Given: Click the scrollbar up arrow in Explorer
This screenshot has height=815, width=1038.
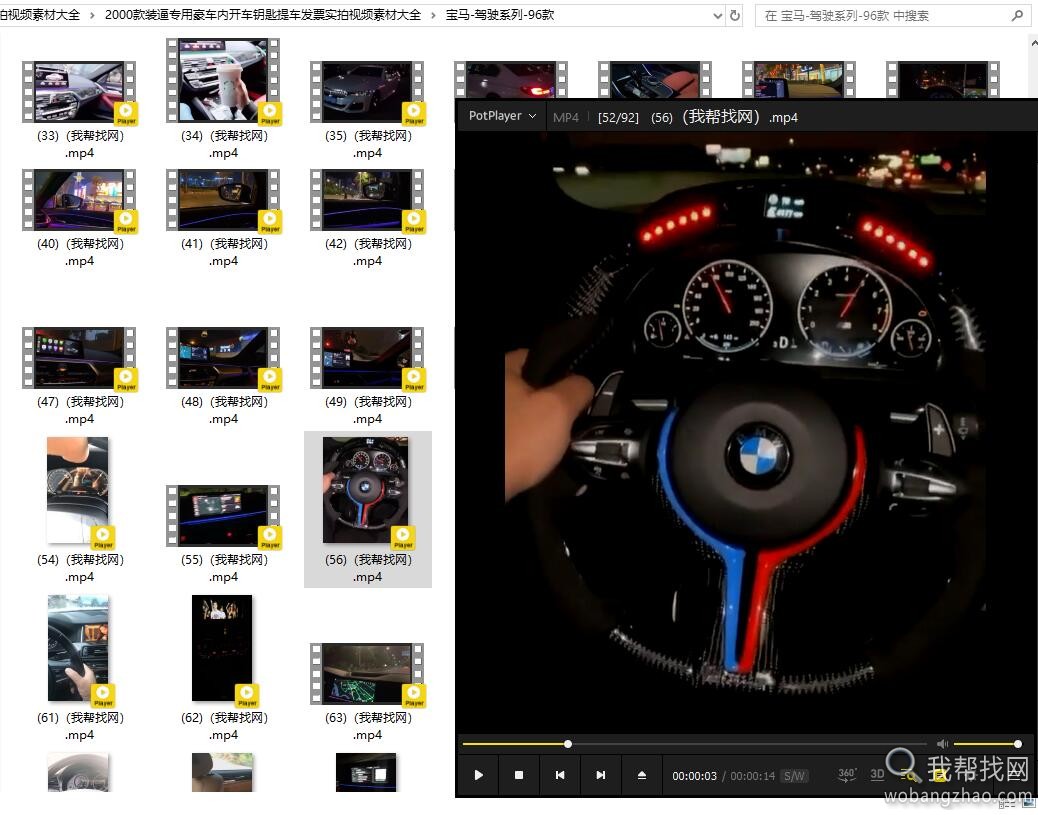Looking at the screenshot, I should (1033, 42).
